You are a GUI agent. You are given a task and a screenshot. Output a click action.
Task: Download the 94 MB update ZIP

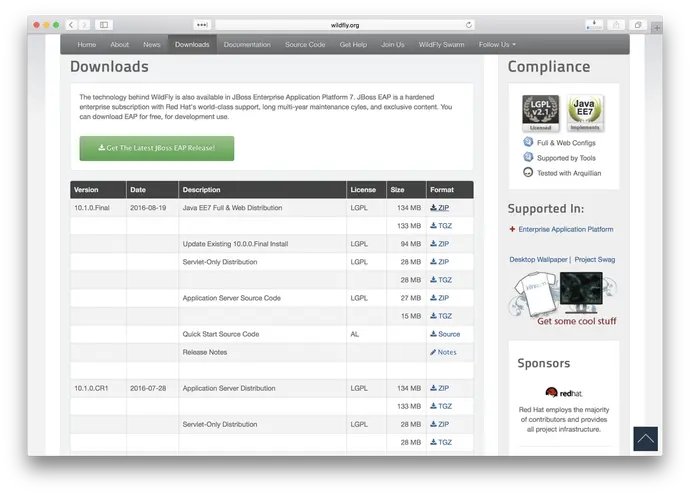(x=440, y=244)
